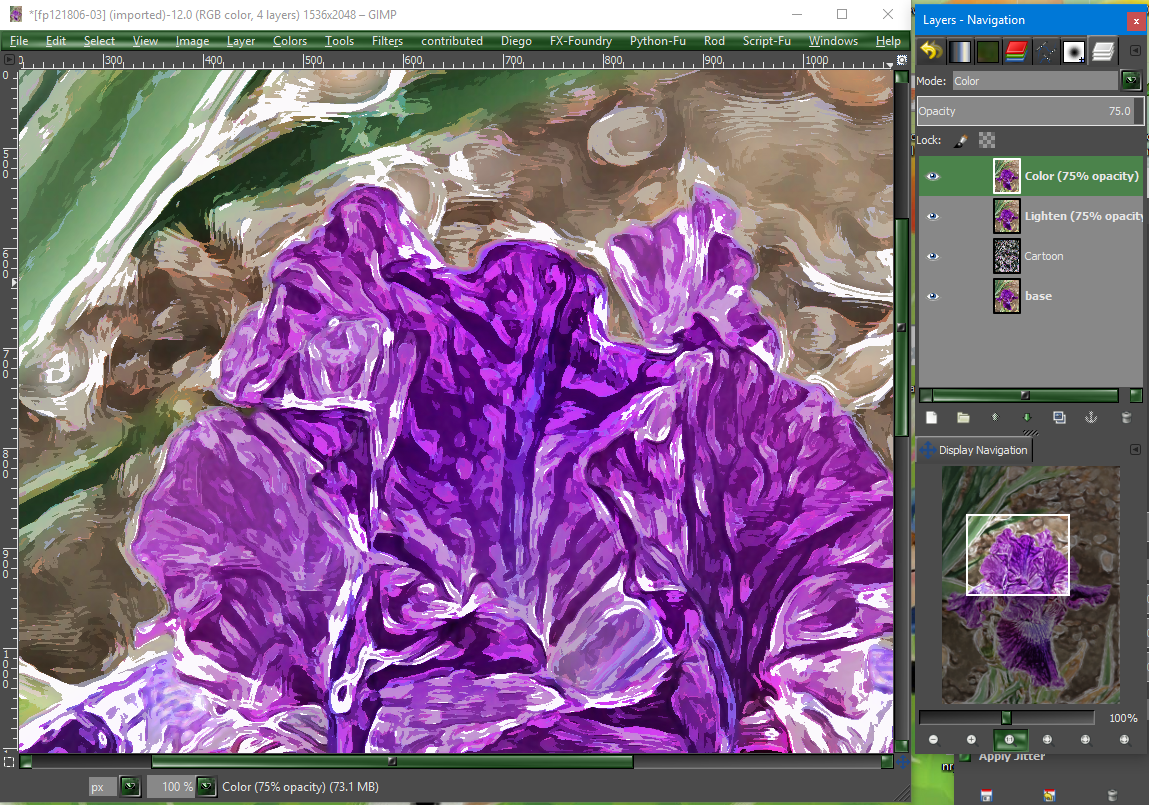Viewport: 1149px width, 805px height.
Task: Click Fit Image in Window zoom icon
Action: click(x=1047, y=740)
